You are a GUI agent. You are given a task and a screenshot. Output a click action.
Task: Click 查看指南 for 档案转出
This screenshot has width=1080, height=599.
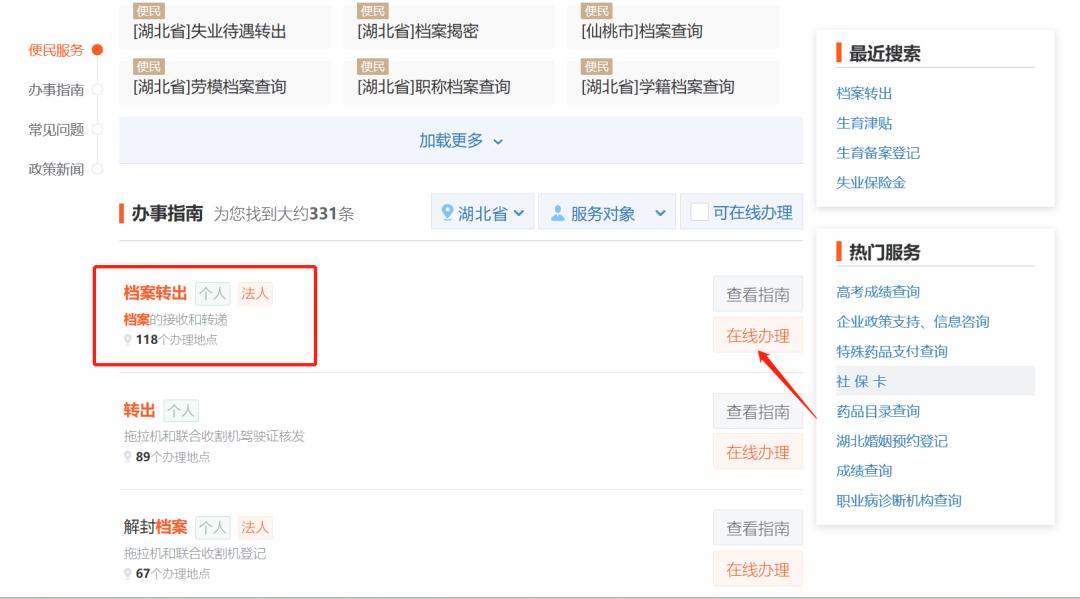pos(757,293)
